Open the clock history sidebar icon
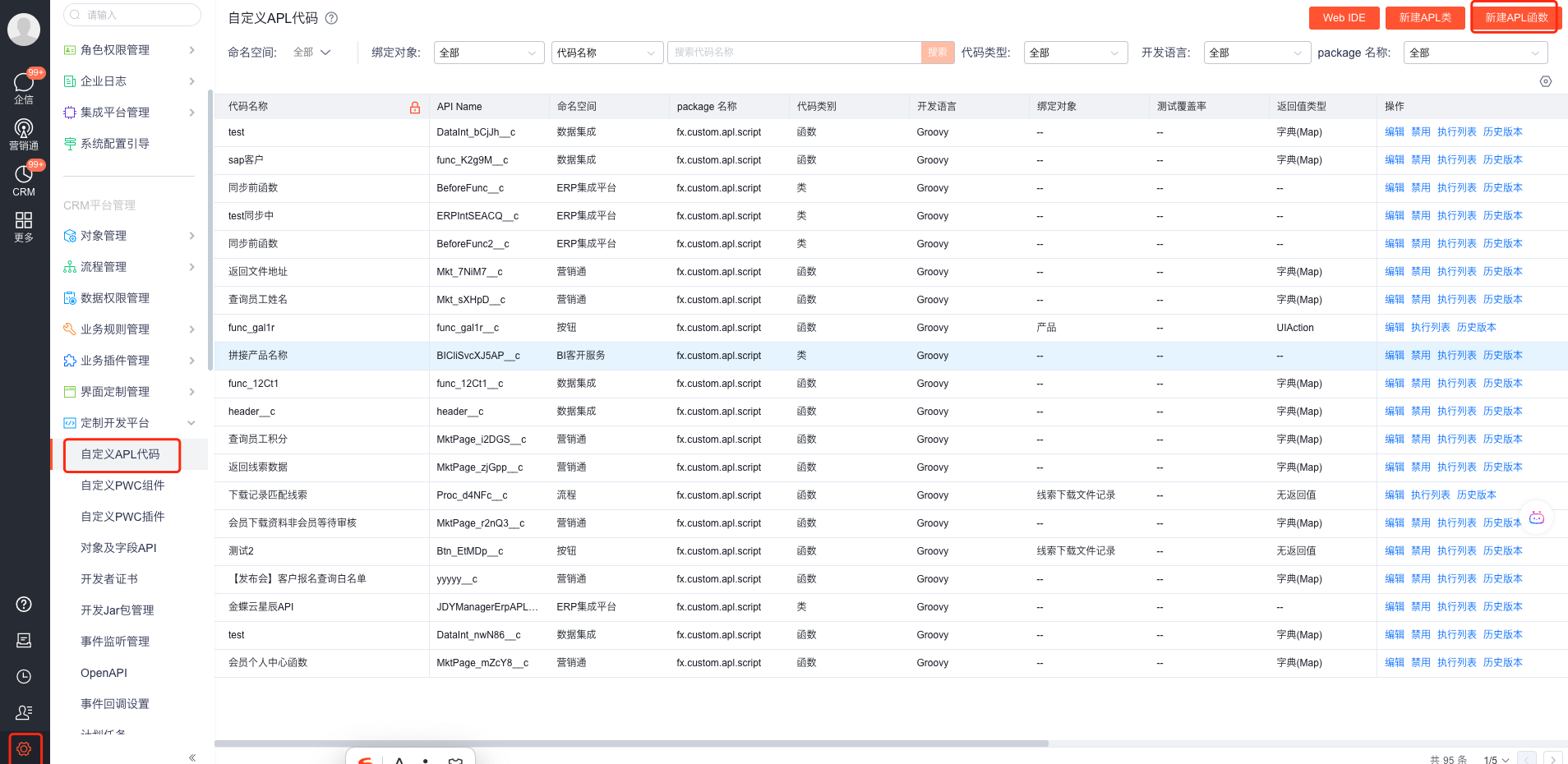The width and height of the screenshot is (1568, 764). tap(24, 676)
